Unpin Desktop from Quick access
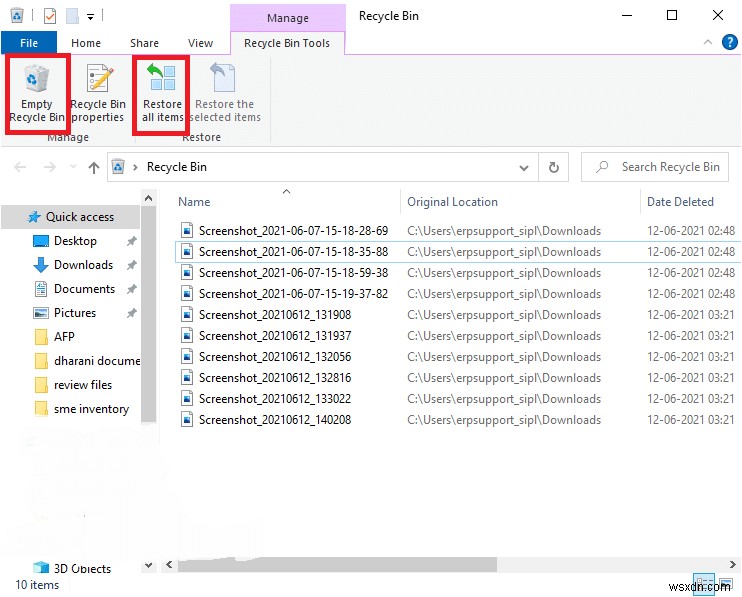 tap(132, 241)
